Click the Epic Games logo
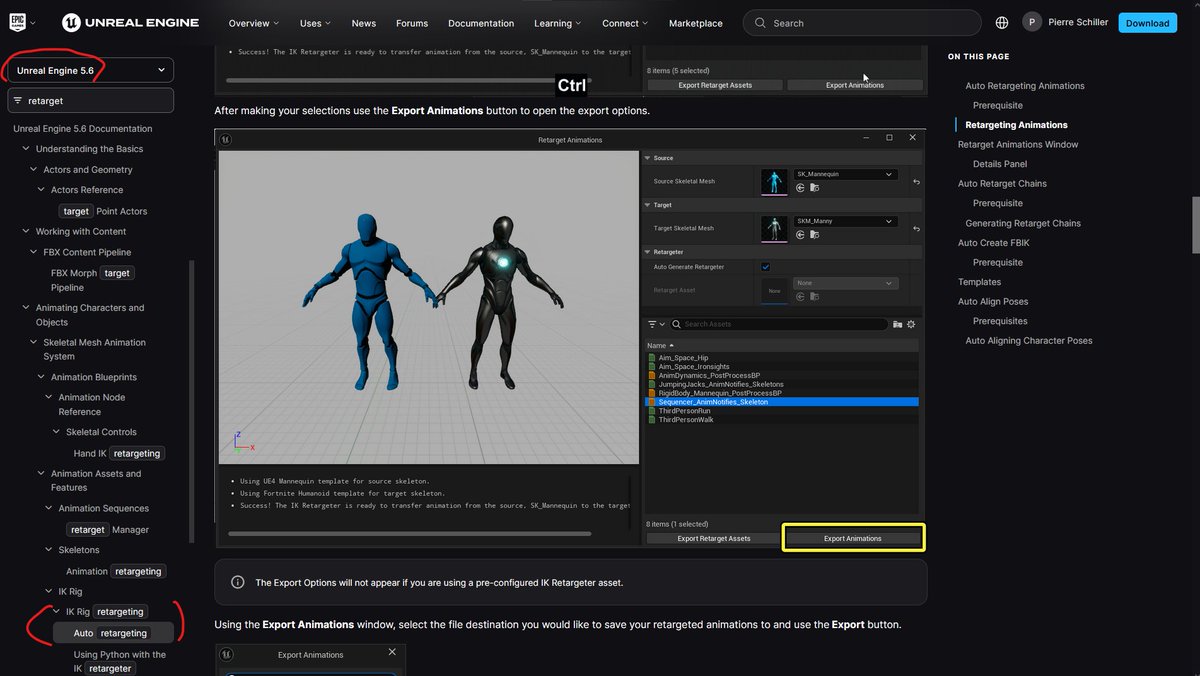 (x=19, y=22)
